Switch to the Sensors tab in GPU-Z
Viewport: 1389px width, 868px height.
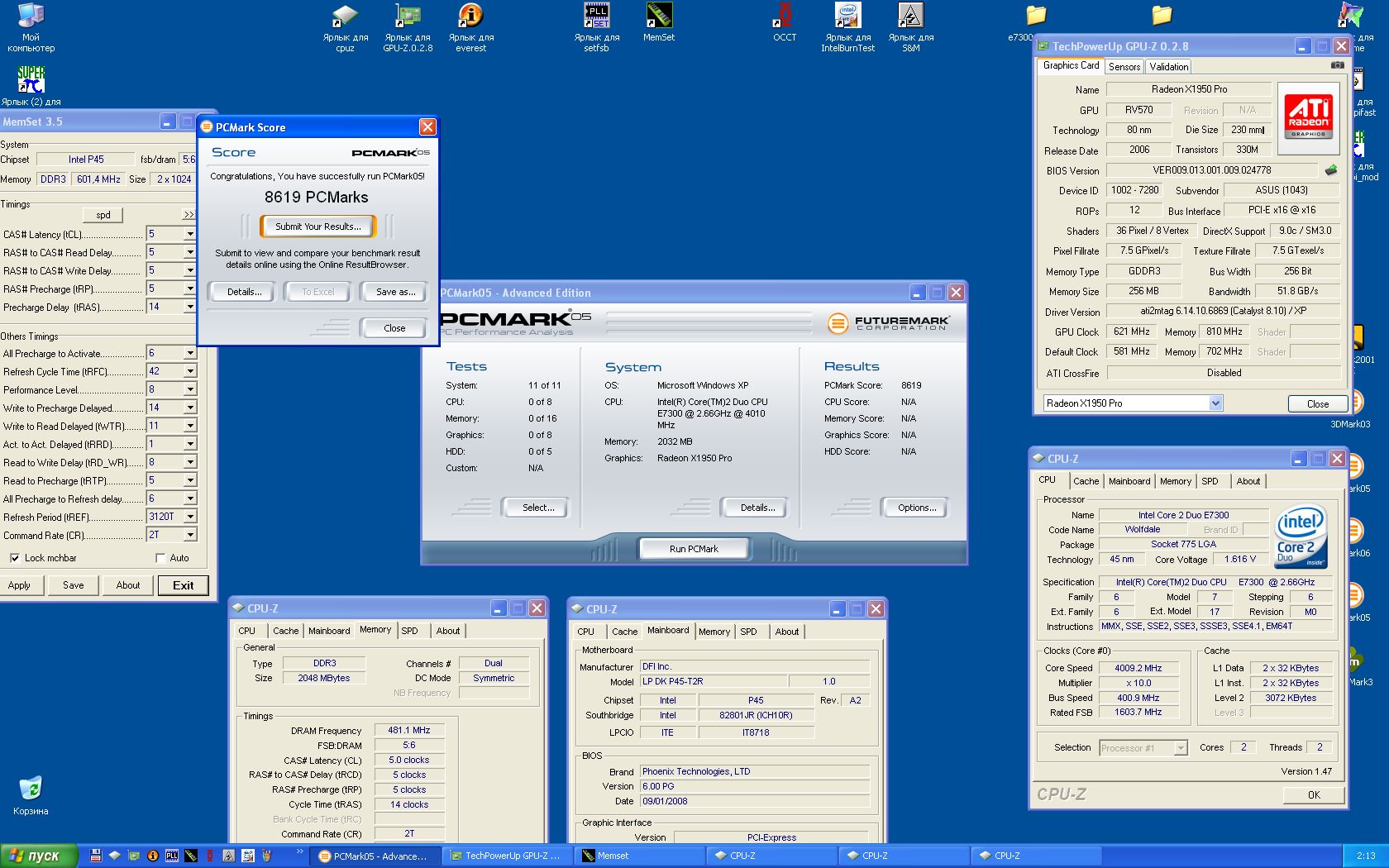pyautogui.click(x=1124, y=67)
